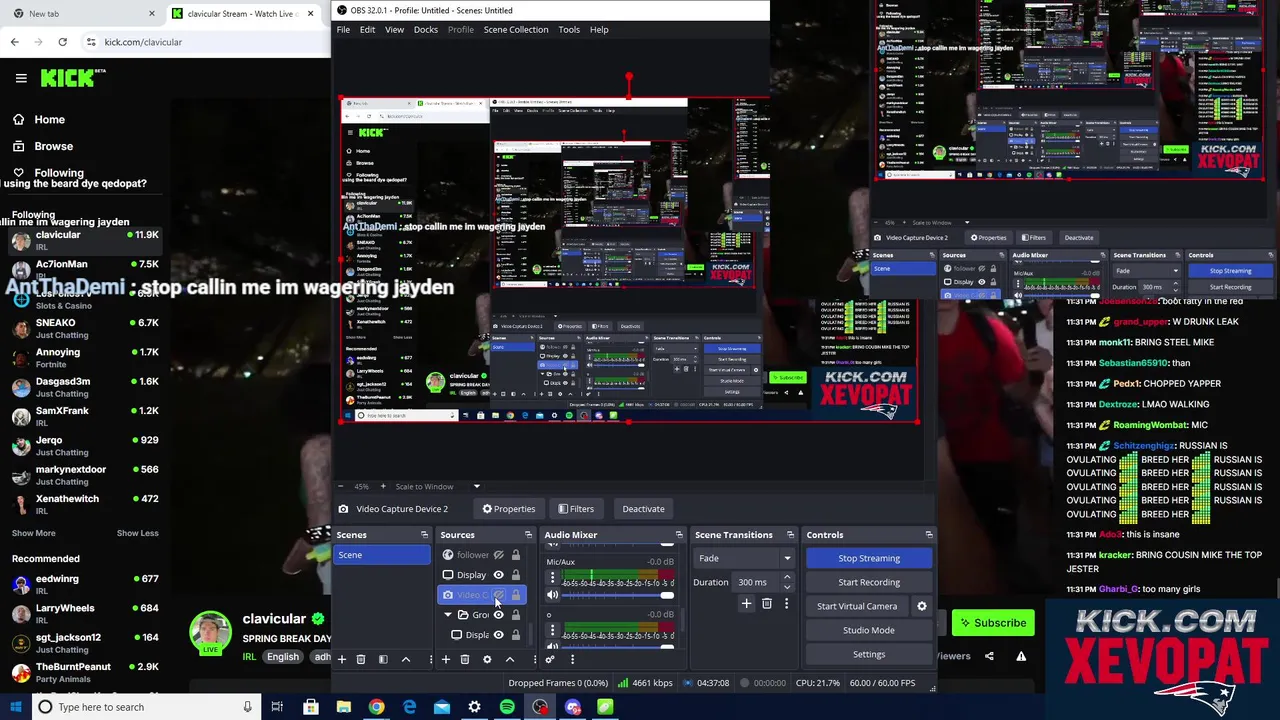This screenshot has height=720, width=1280.
Task: Collapse the Group source tree arrow
Action: click(x=447, y=615)
